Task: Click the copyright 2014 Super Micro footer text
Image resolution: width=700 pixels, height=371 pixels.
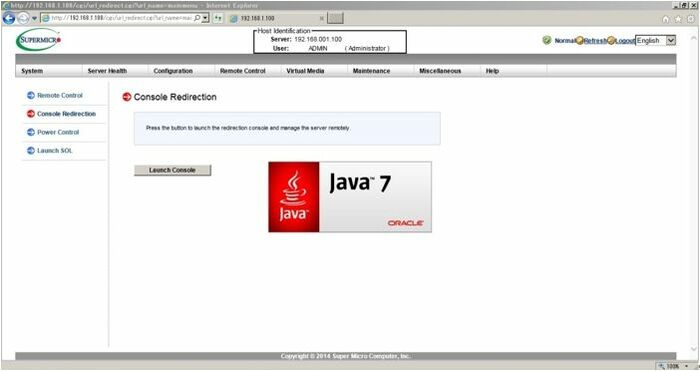Action: 346,356
